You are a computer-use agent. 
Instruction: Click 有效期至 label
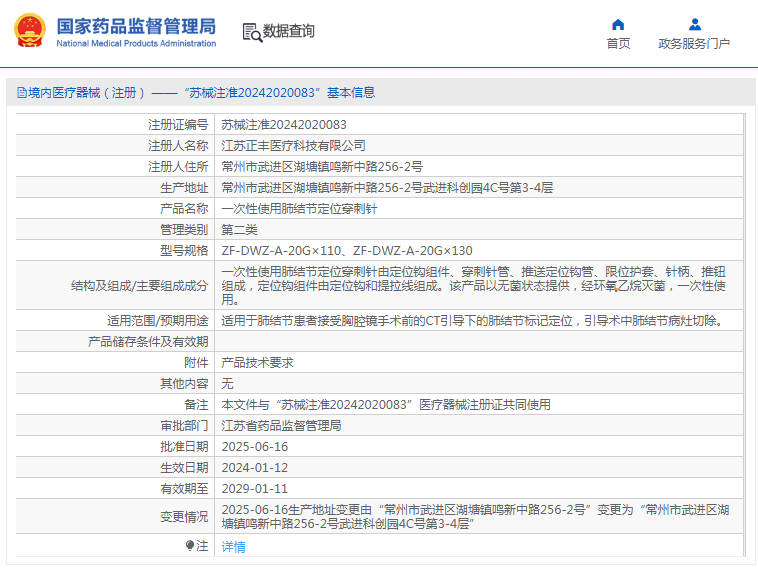(x=184, y=489)
